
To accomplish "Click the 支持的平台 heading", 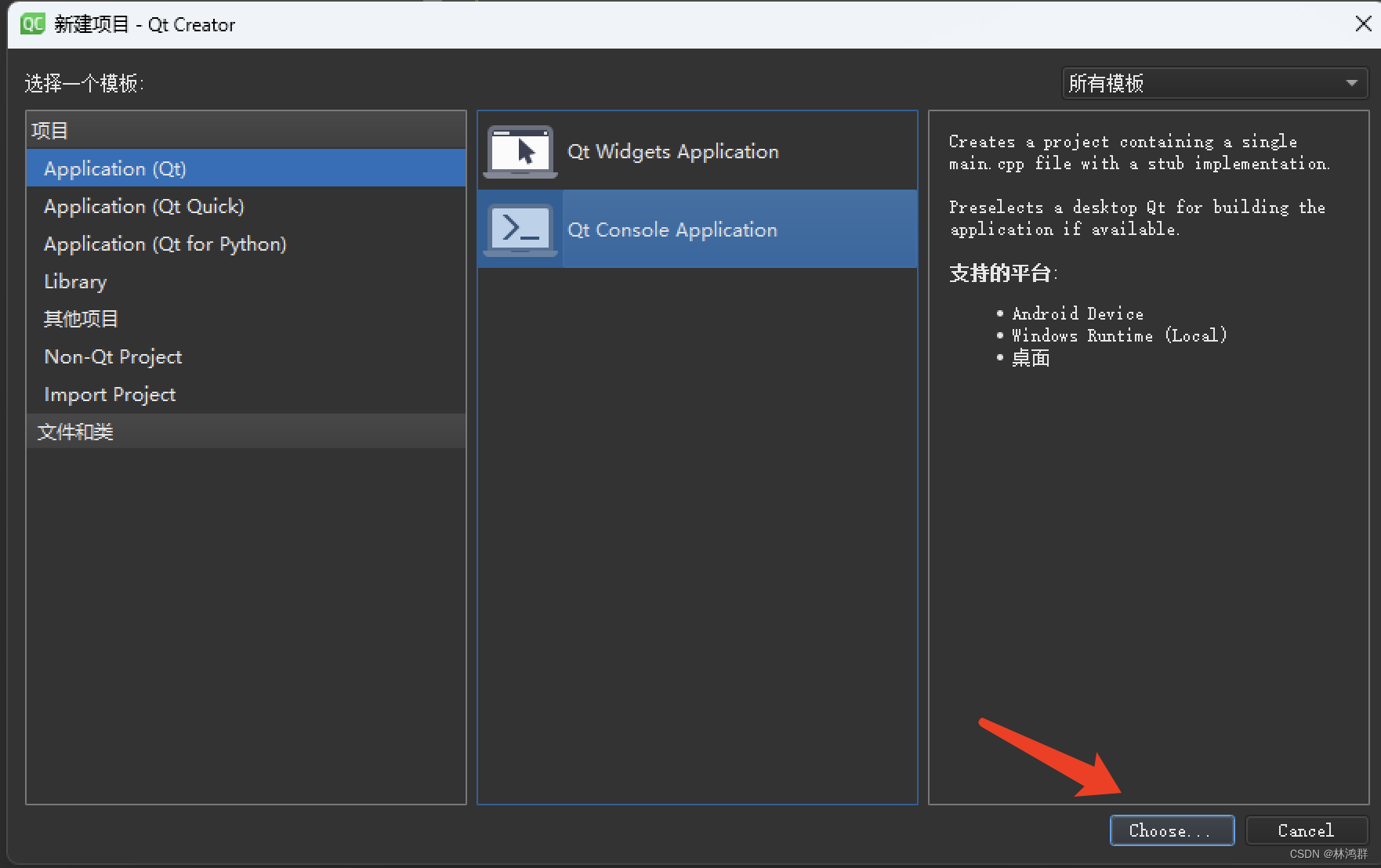I will [x=1003, y=273].
